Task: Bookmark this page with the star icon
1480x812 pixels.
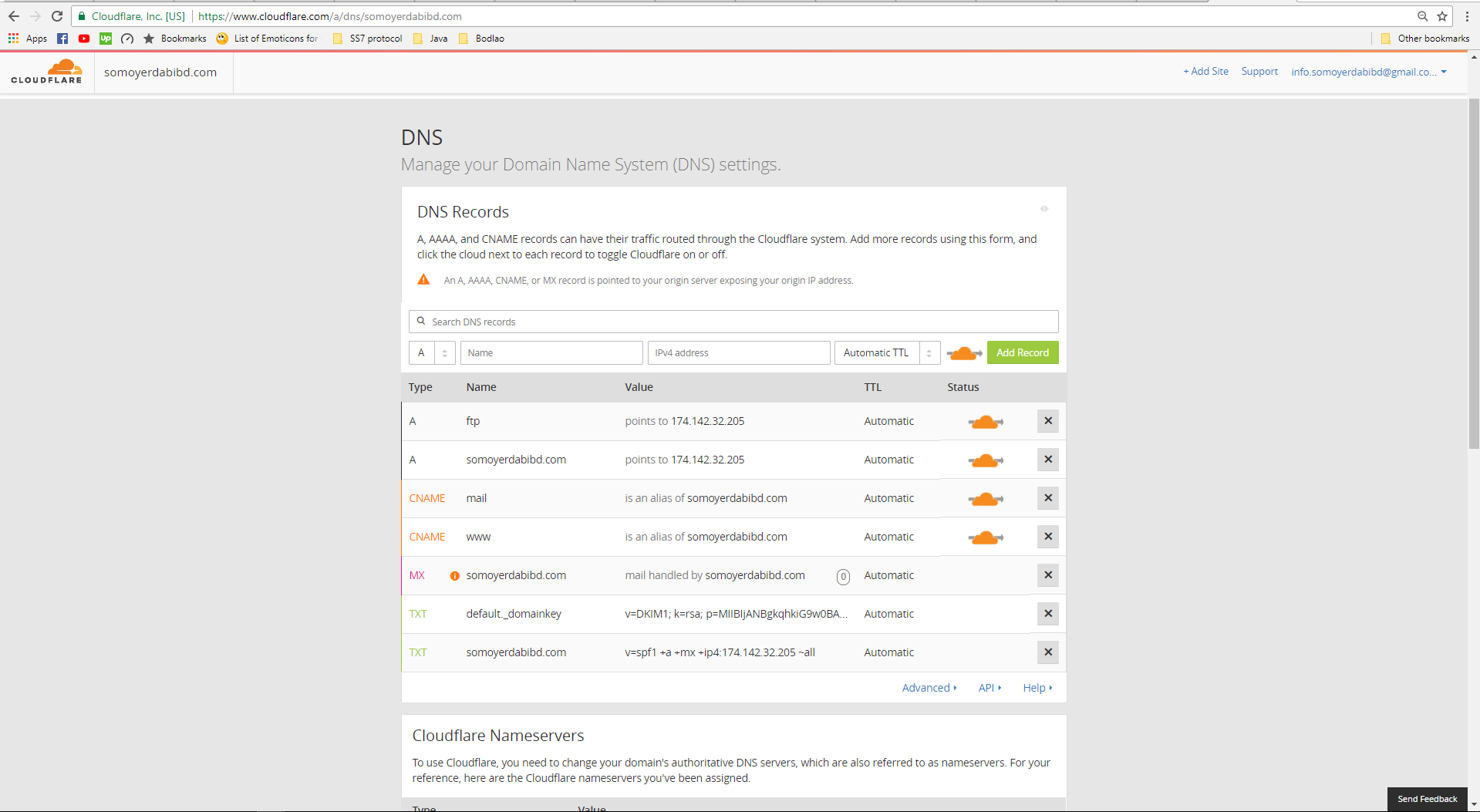Action: pyautogui.click(x=1442, y=16)
